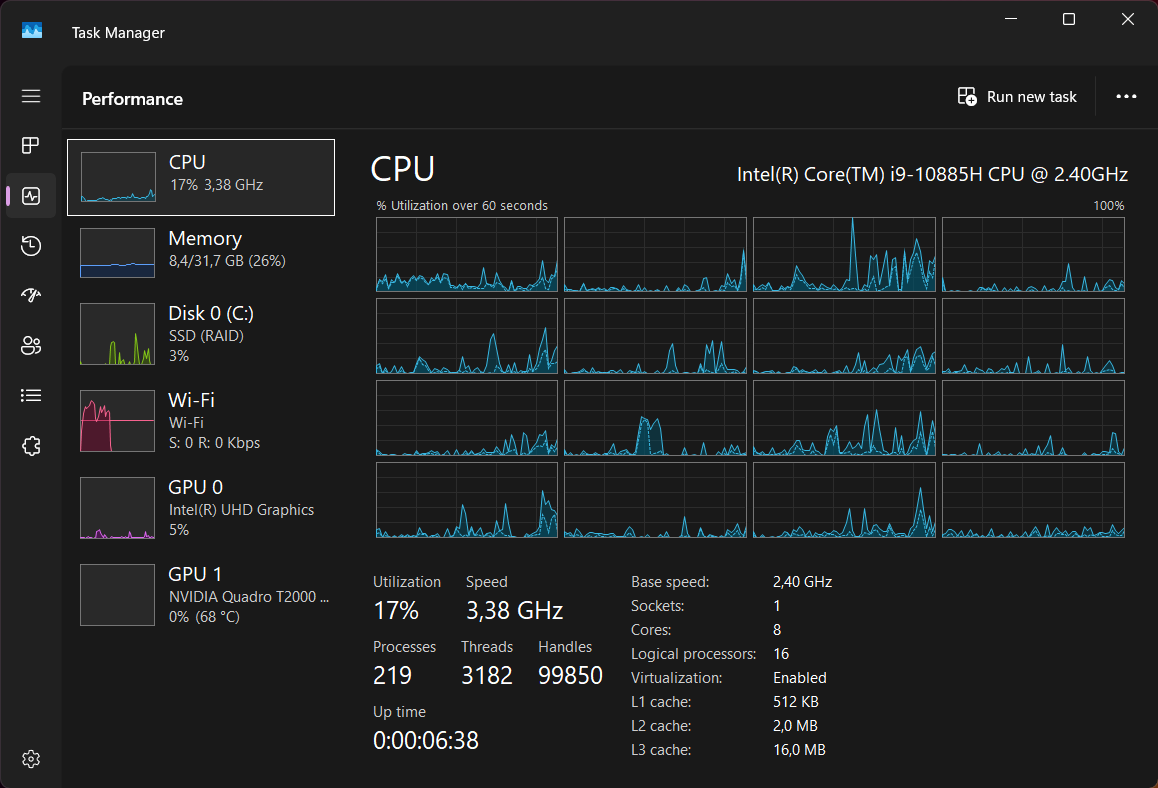The height and width of the screenshot is (788, 1158).
Task: Click the Run new task button
Action: pyautogui.click(x=1017, y=97)
